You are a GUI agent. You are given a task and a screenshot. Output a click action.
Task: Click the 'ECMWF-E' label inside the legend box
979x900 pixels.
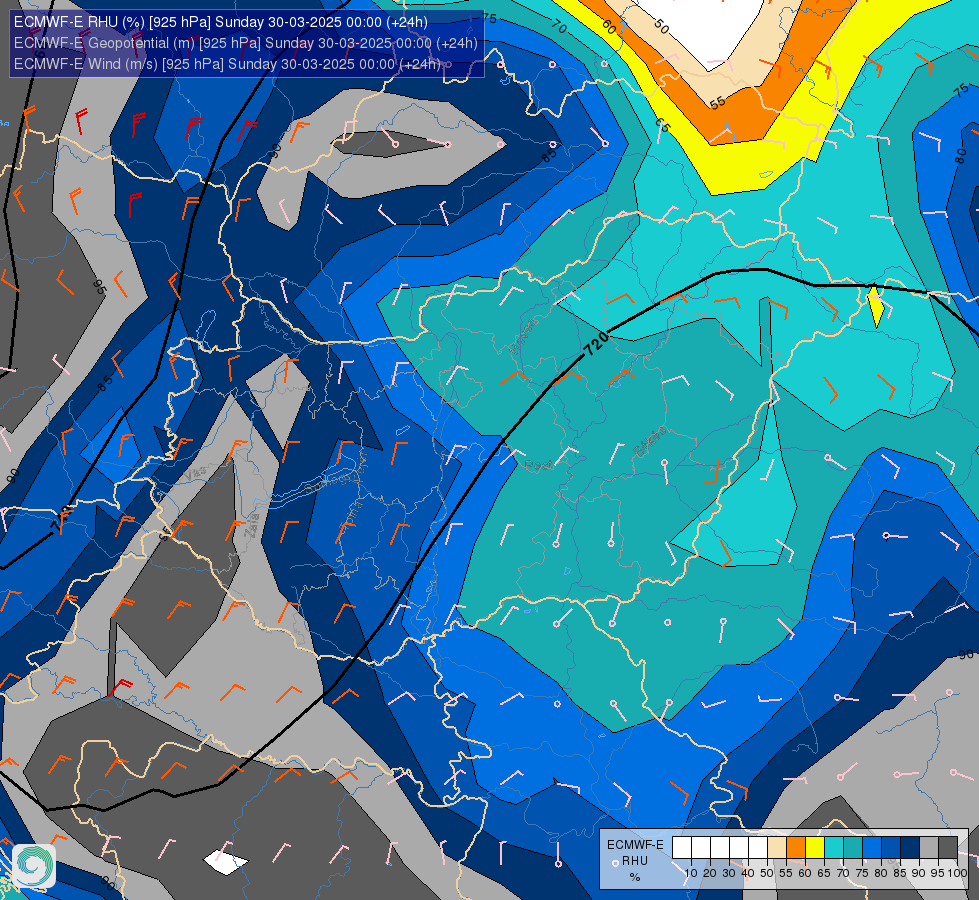click(x=635, y=845)
